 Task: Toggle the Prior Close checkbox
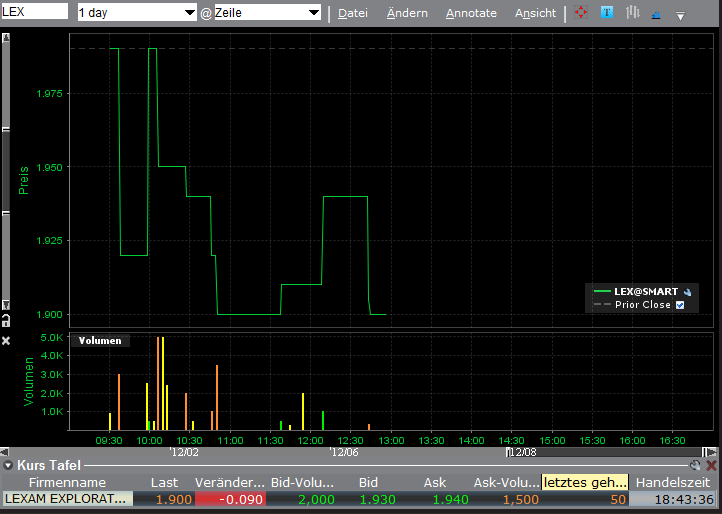tap(680, 305)
